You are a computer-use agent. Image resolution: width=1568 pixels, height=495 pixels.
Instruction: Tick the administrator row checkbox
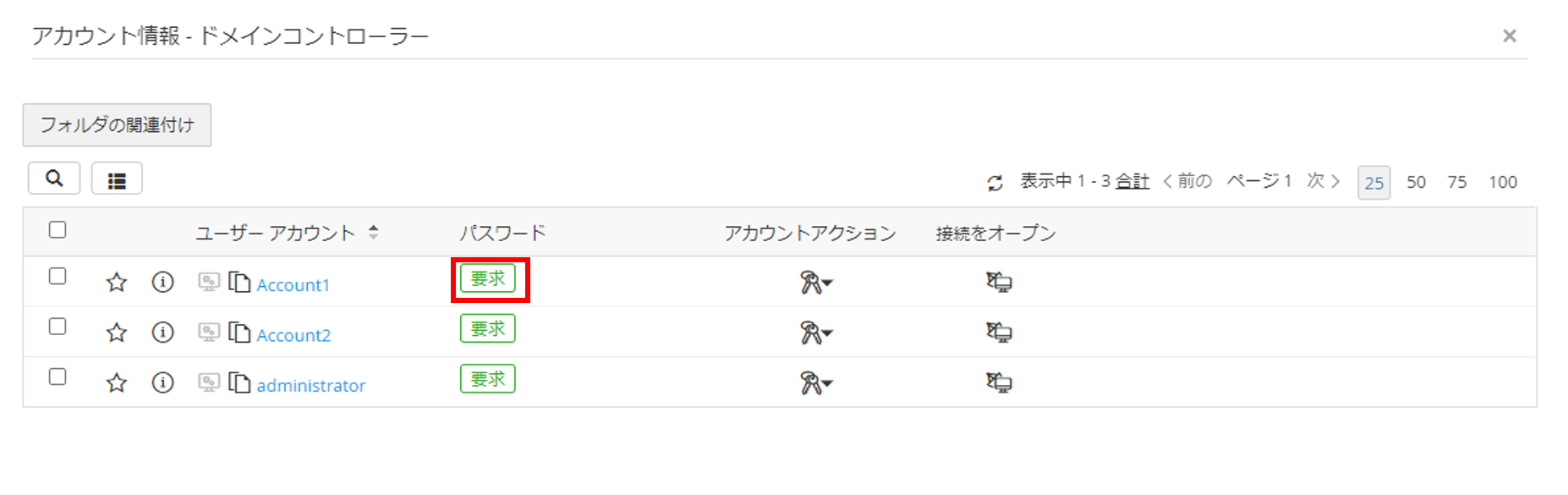pyautogui.click(x=58, y=377)
